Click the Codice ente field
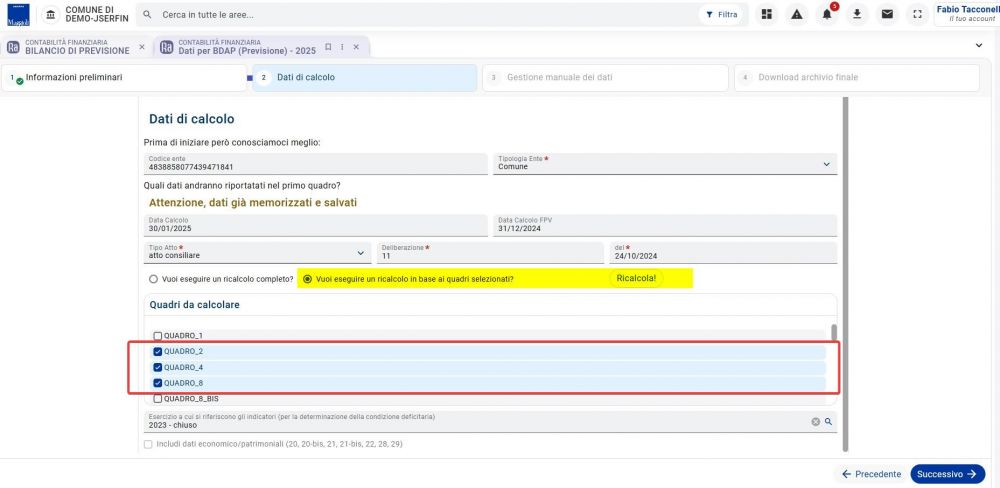1000x488 pixels. click(x=316, y=164)
